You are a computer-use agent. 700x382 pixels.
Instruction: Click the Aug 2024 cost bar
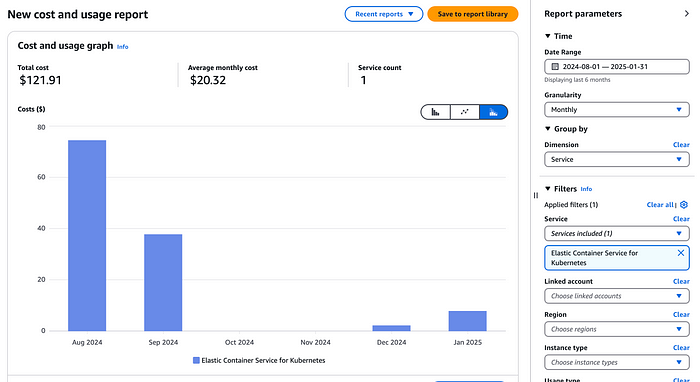87,236
